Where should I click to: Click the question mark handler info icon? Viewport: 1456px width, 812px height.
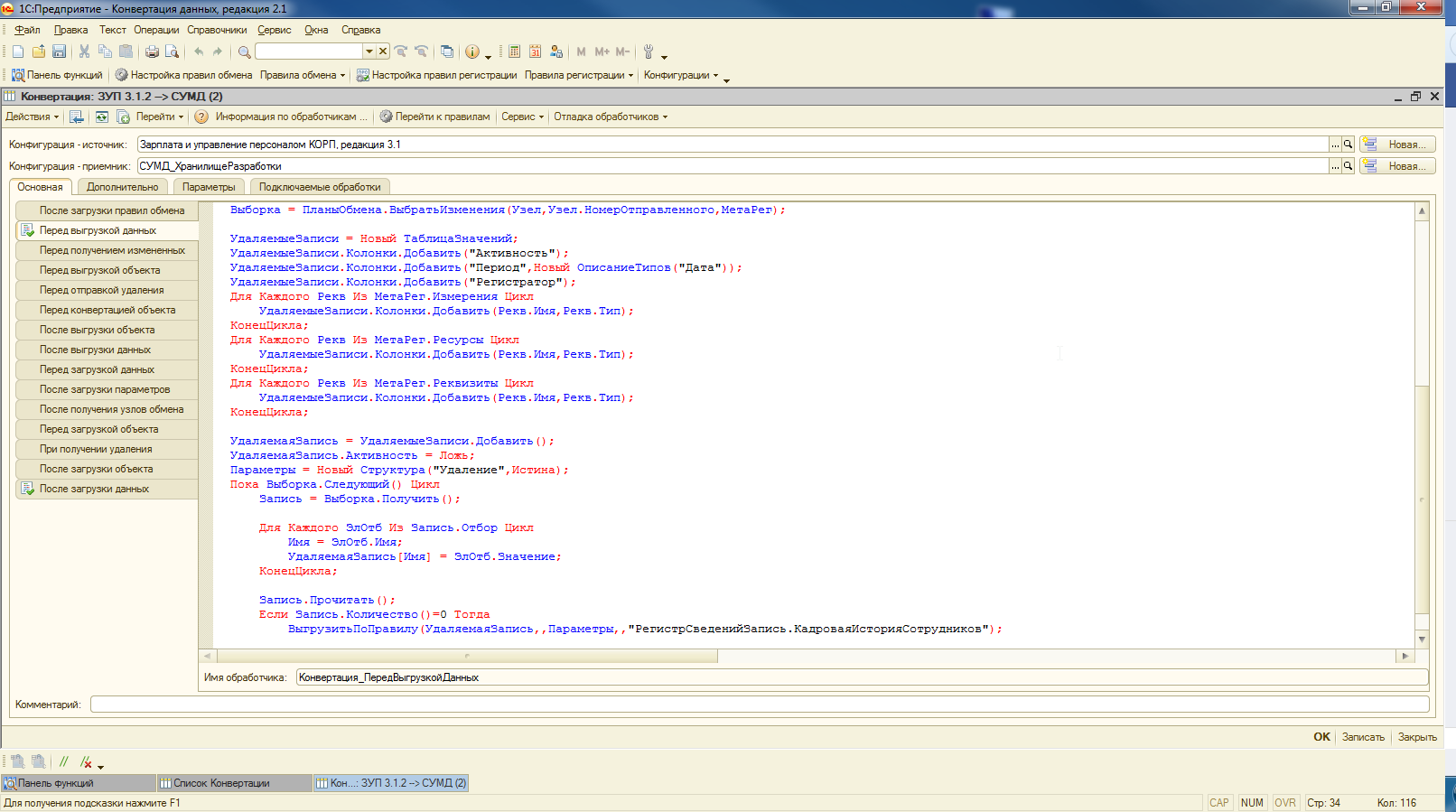(201, 117)
